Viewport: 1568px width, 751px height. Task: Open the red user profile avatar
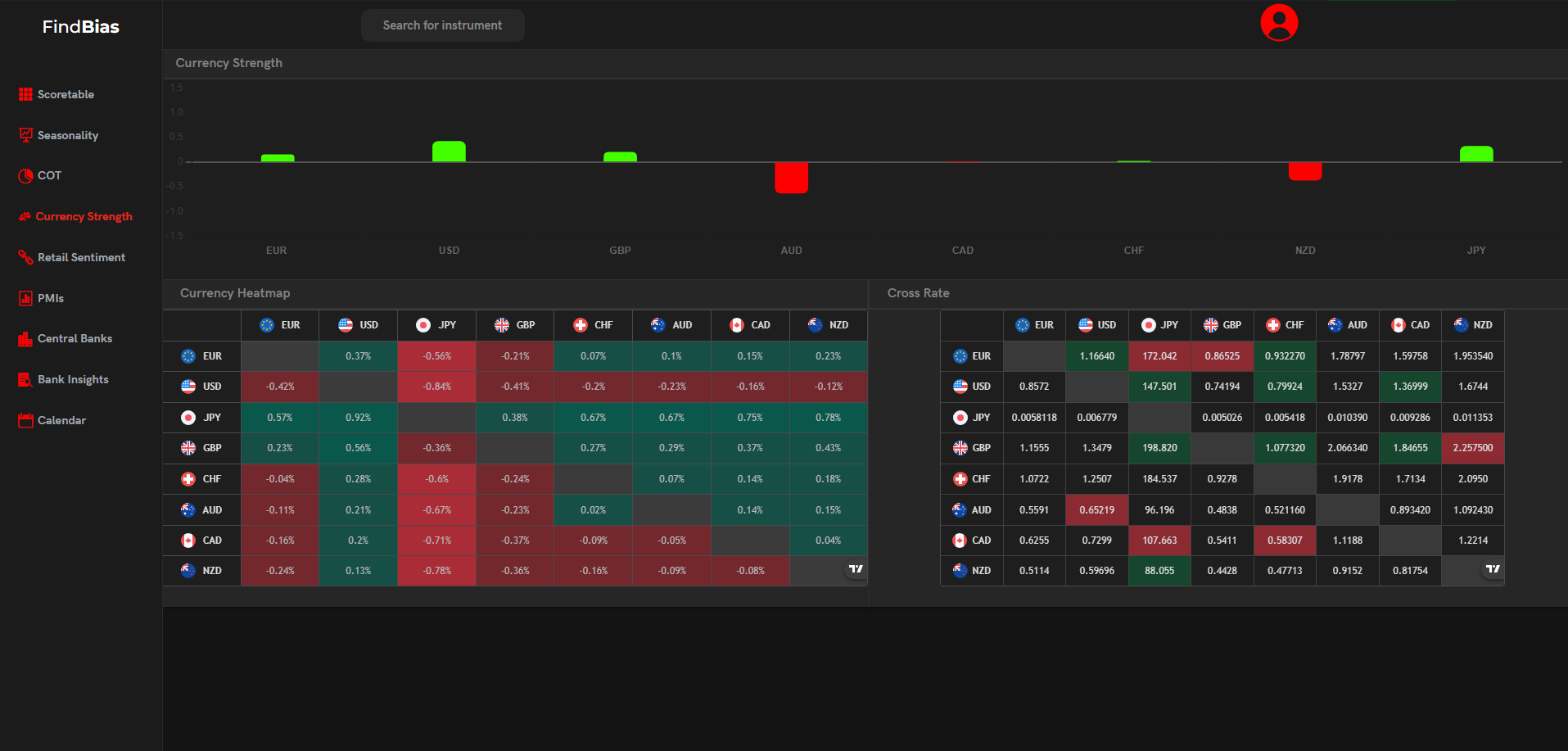coord(1278,23)
